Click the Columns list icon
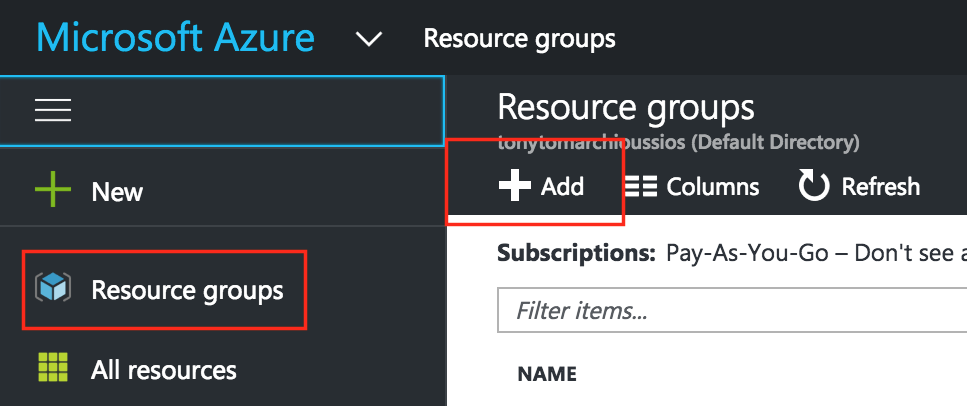 tap(641, 186)
